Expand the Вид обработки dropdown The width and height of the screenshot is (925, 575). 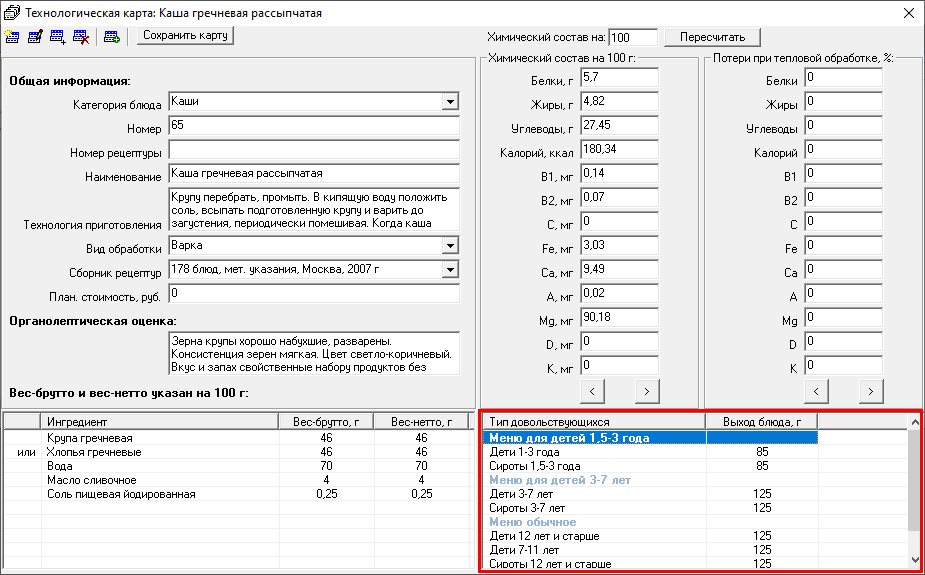click(x=450, y=246)
